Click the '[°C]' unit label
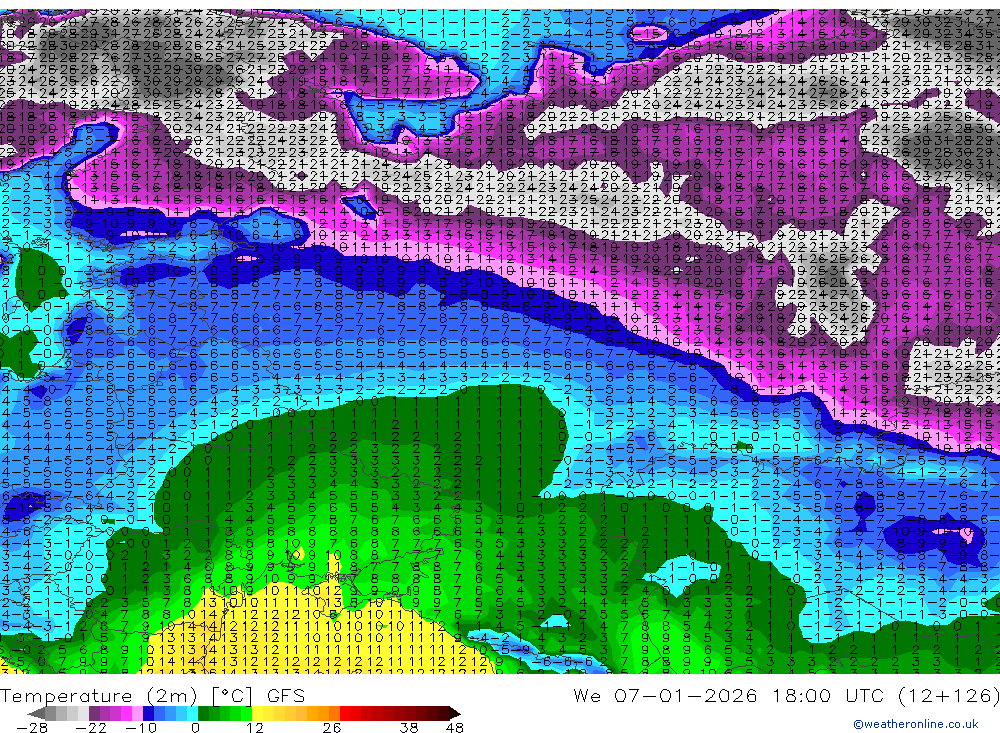 [232, 696]
